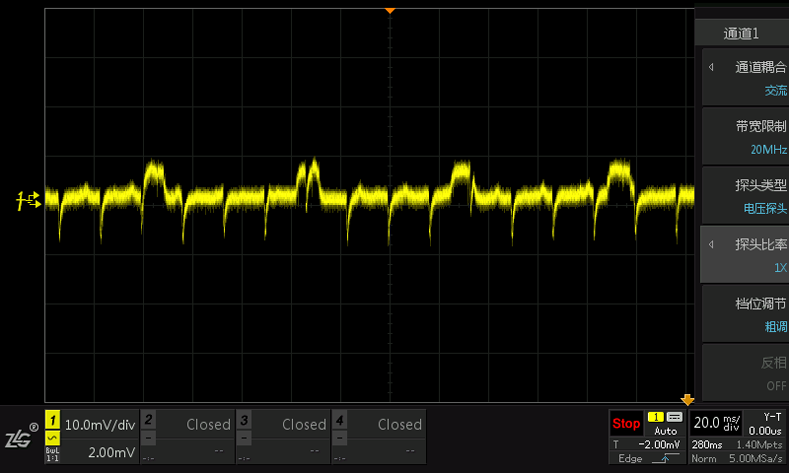
Task: Select the 探头类型 probe type menu item
Action: point(745,196)
